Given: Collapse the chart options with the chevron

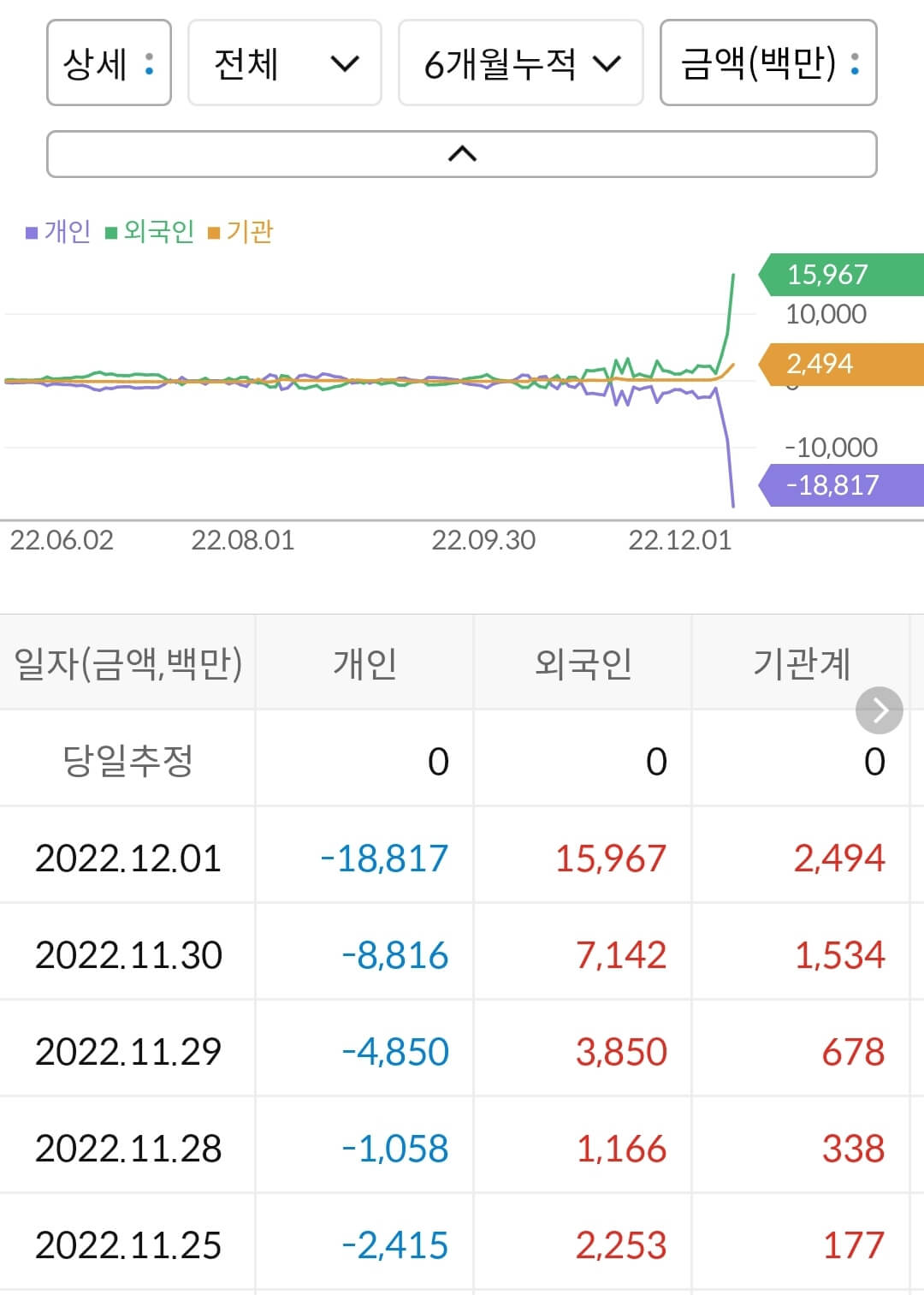Looking at the screenshot, I should (x=462, y=154).
